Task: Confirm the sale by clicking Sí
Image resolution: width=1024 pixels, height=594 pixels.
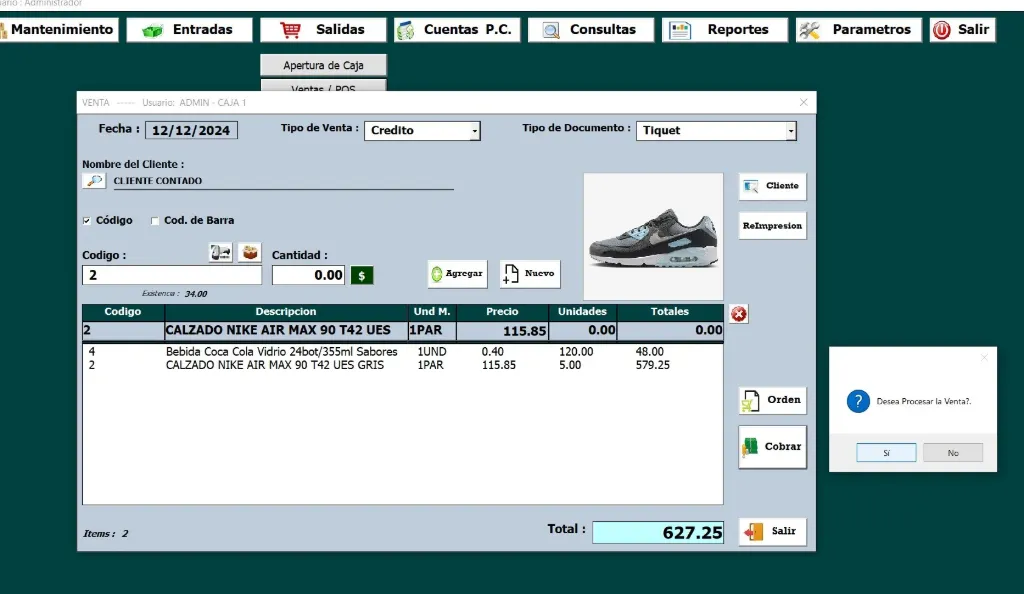Action: click(x=886, y=453)
